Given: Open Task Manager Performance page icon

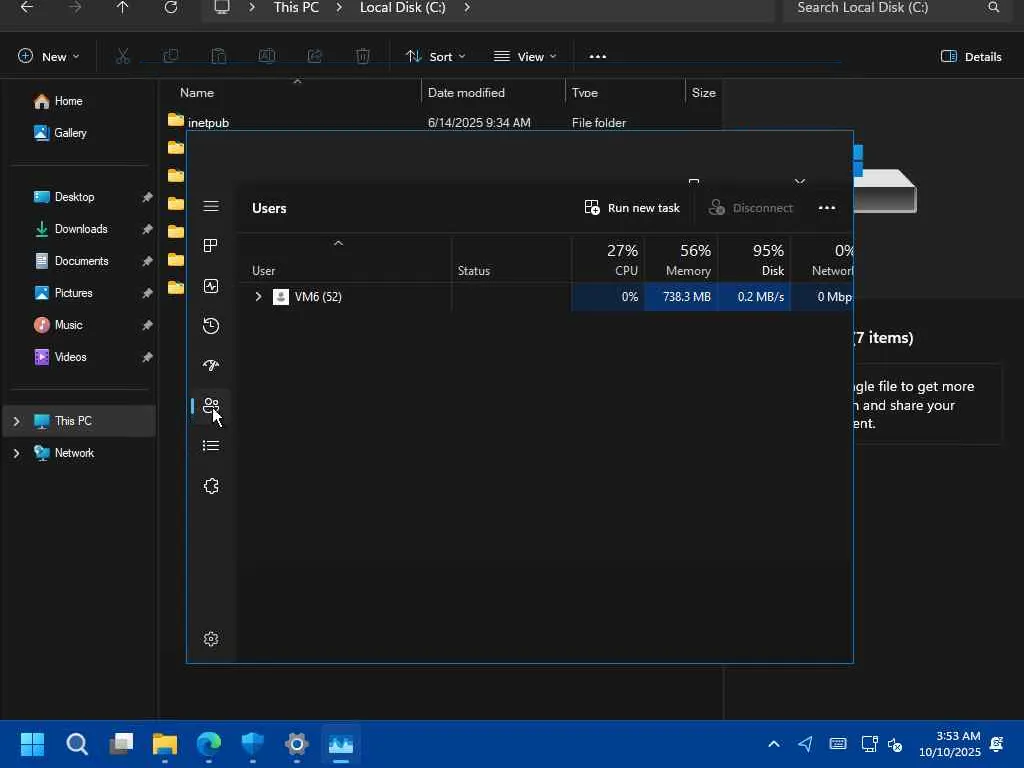Looking at the screenshot, I should pos(211,286).
